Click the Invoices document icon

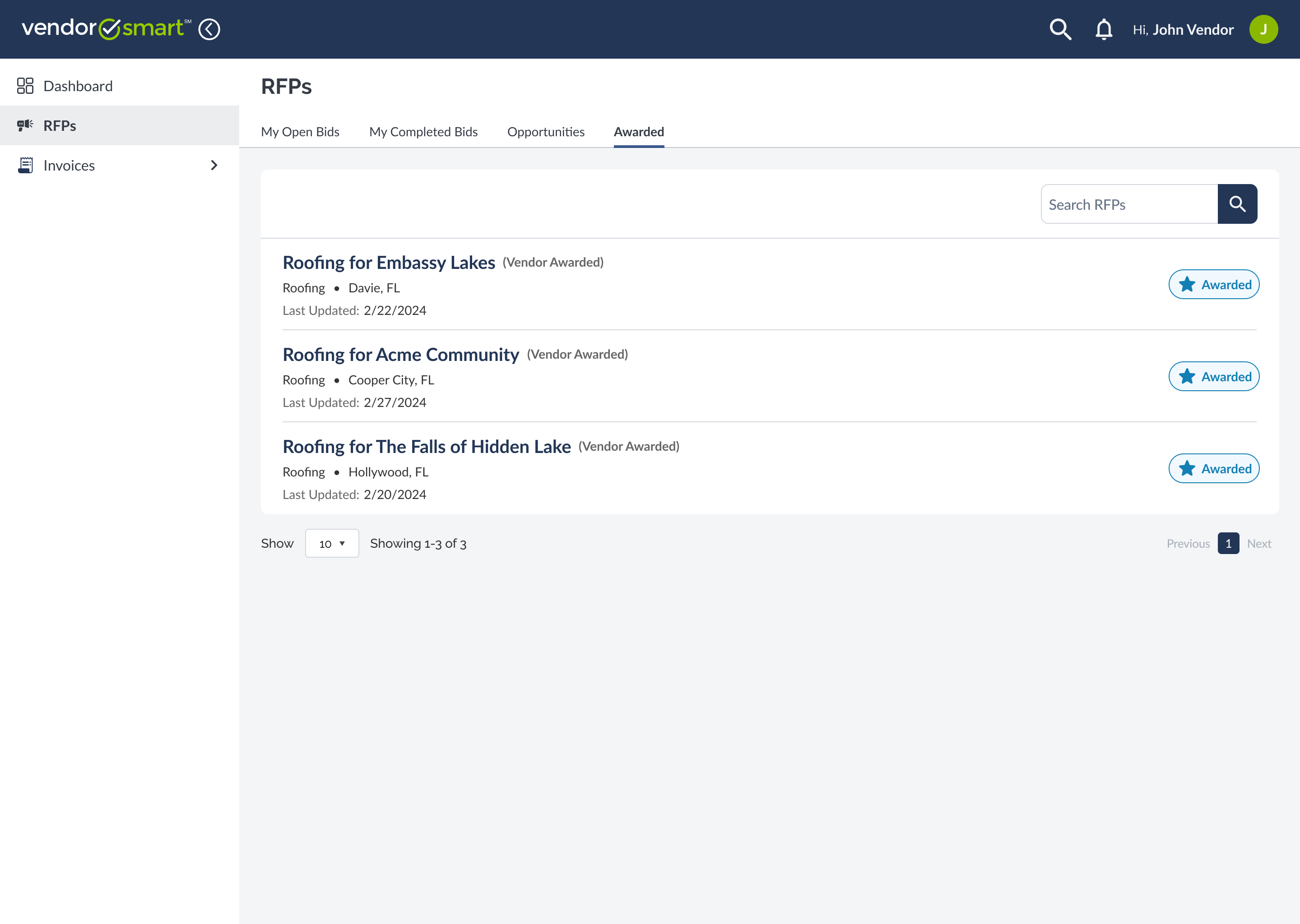coord(25,165)
